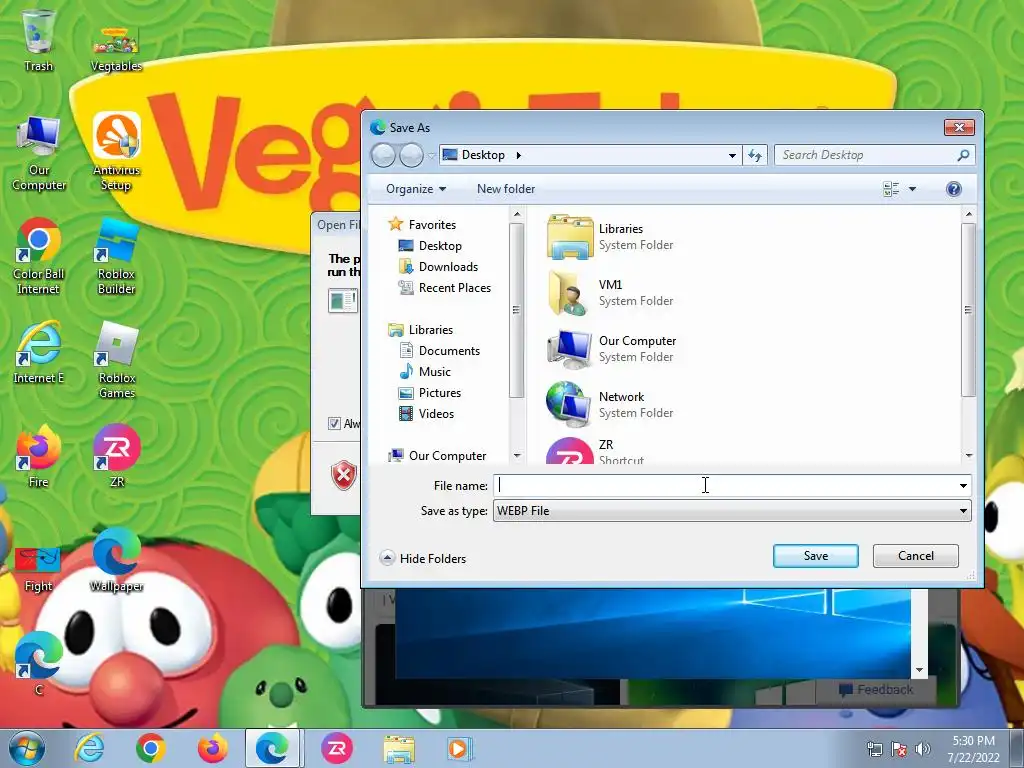The height and width of the screenshot is (768, 1024).
Task: Select the Vegtables desktop icon
Action: pyautogui.click(x=116, y=48)
